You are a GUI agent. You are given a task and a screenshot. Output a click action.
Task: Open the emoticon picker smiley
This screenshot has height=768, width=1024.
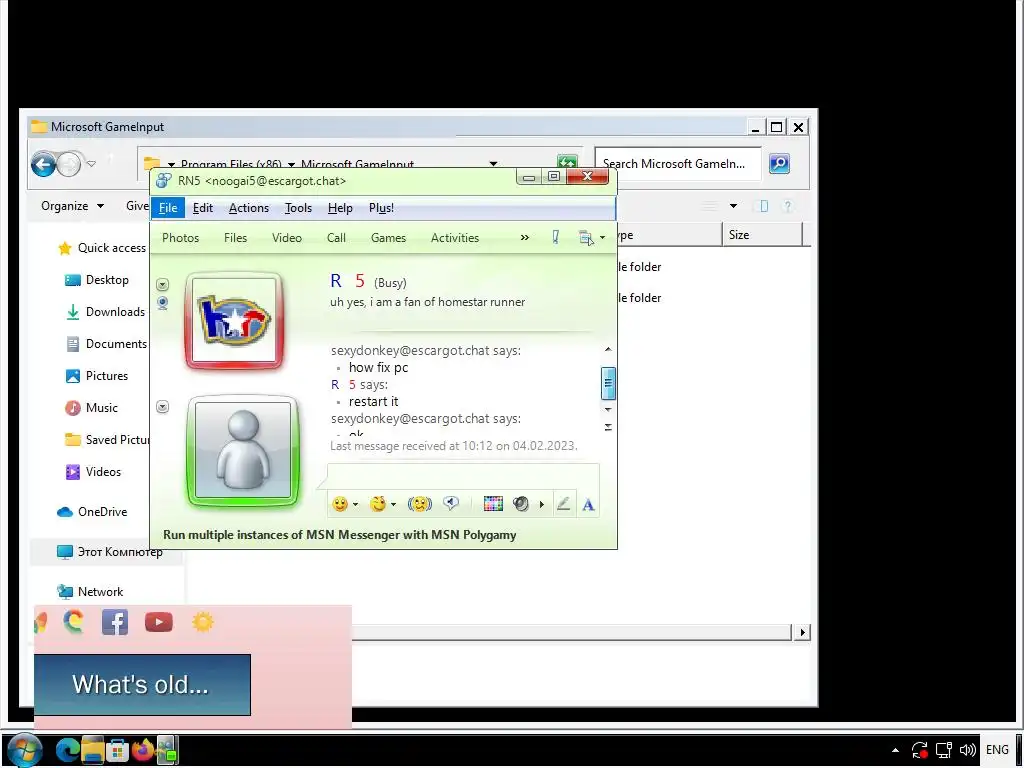(340, 504)
